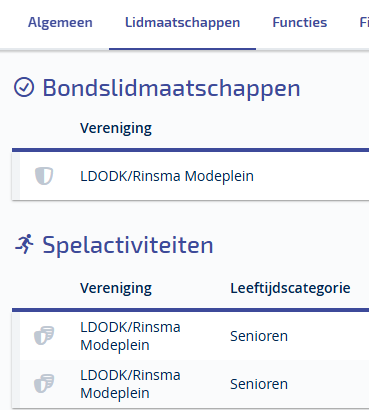Image resolution: width=369 pixels, height=410 pixels.
Task: Click the LDODK/Rinsma Modeplein club name in the Bondslidmaatschappen table
Action: pyautogui.click(x=167, y=176)
